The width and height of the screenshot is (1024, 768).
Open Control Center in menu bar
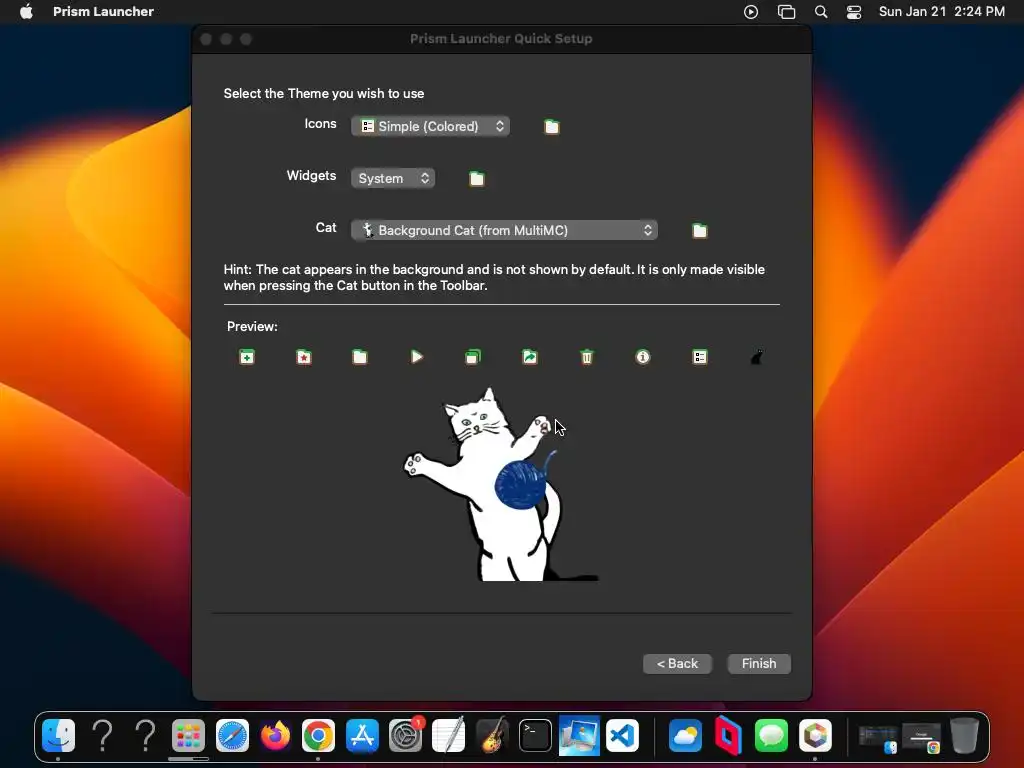click(x=854, y=12)
